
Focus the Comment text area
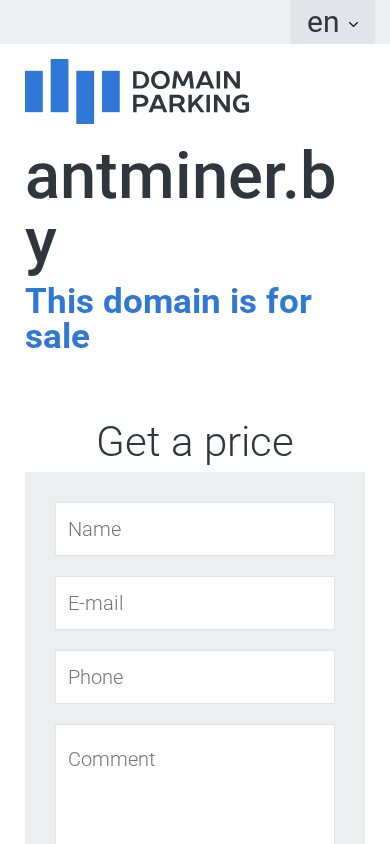coord(195,784)
